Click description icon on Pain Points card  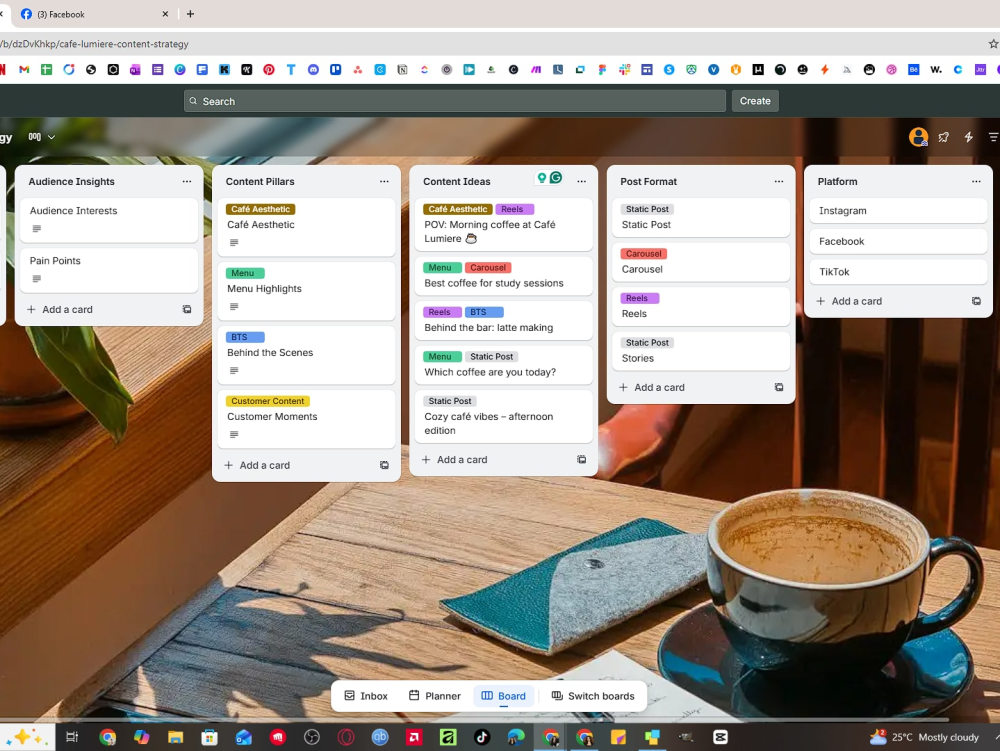36,279
